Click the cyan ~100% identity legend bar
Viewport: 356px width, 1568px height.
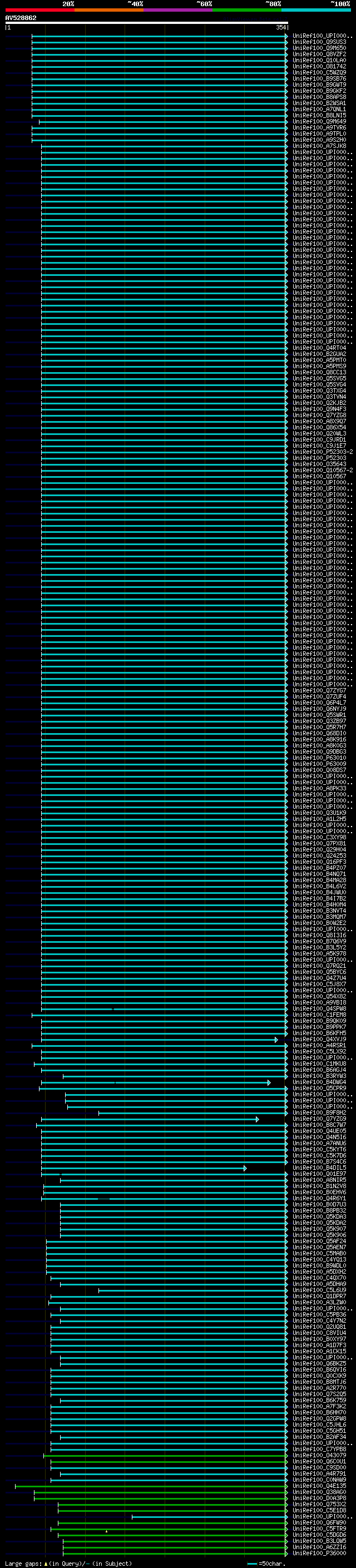(317, 11)
